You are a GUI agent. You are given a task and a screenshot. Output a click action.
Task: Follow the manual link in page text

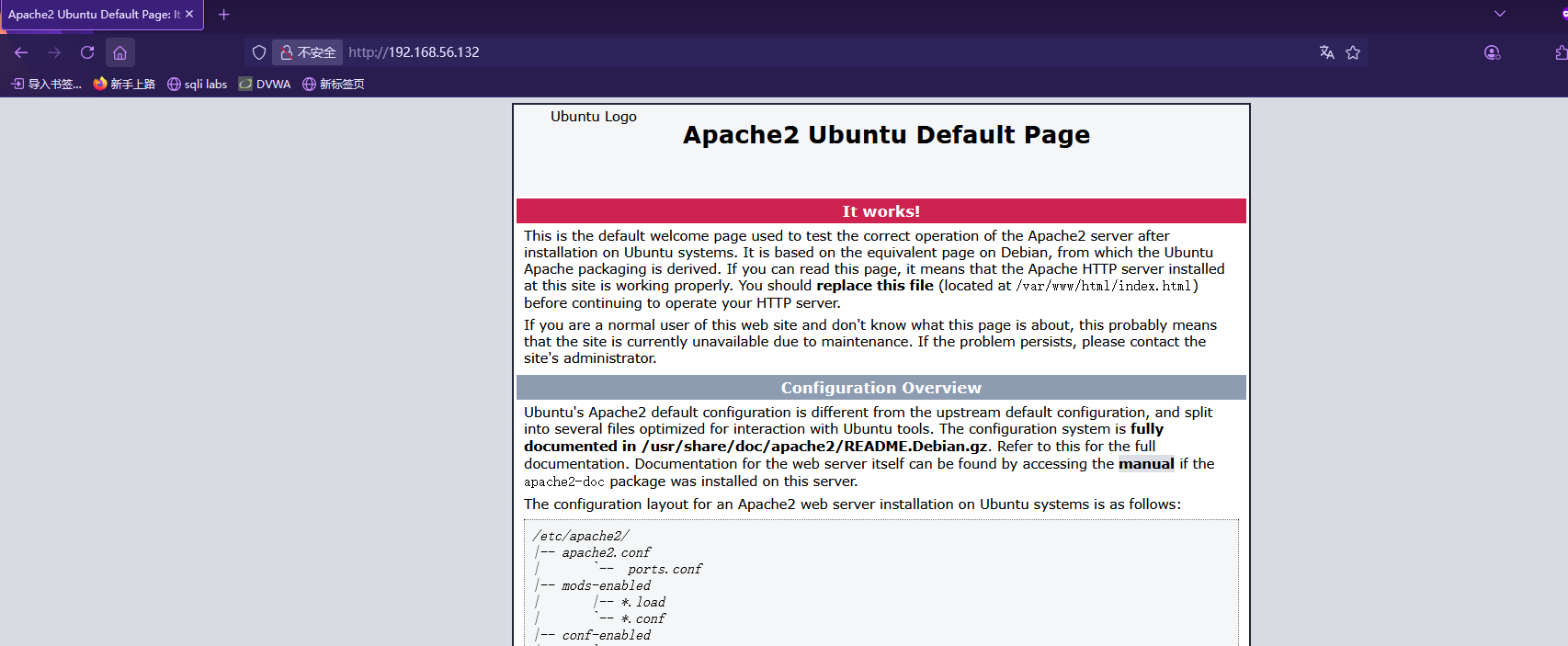[1145, 464]
